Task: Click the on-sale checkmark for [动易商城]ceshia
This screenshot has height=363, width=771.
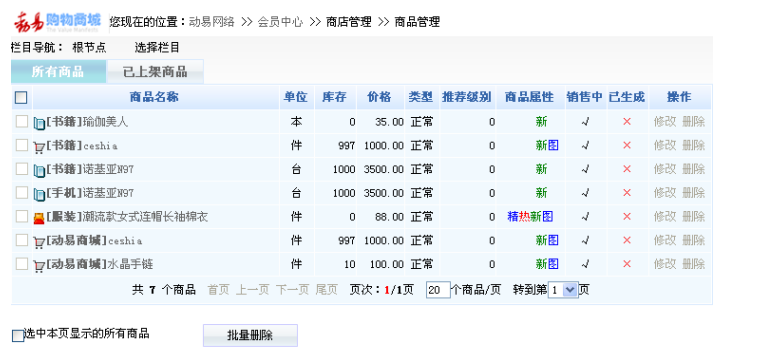Action: 585,240
